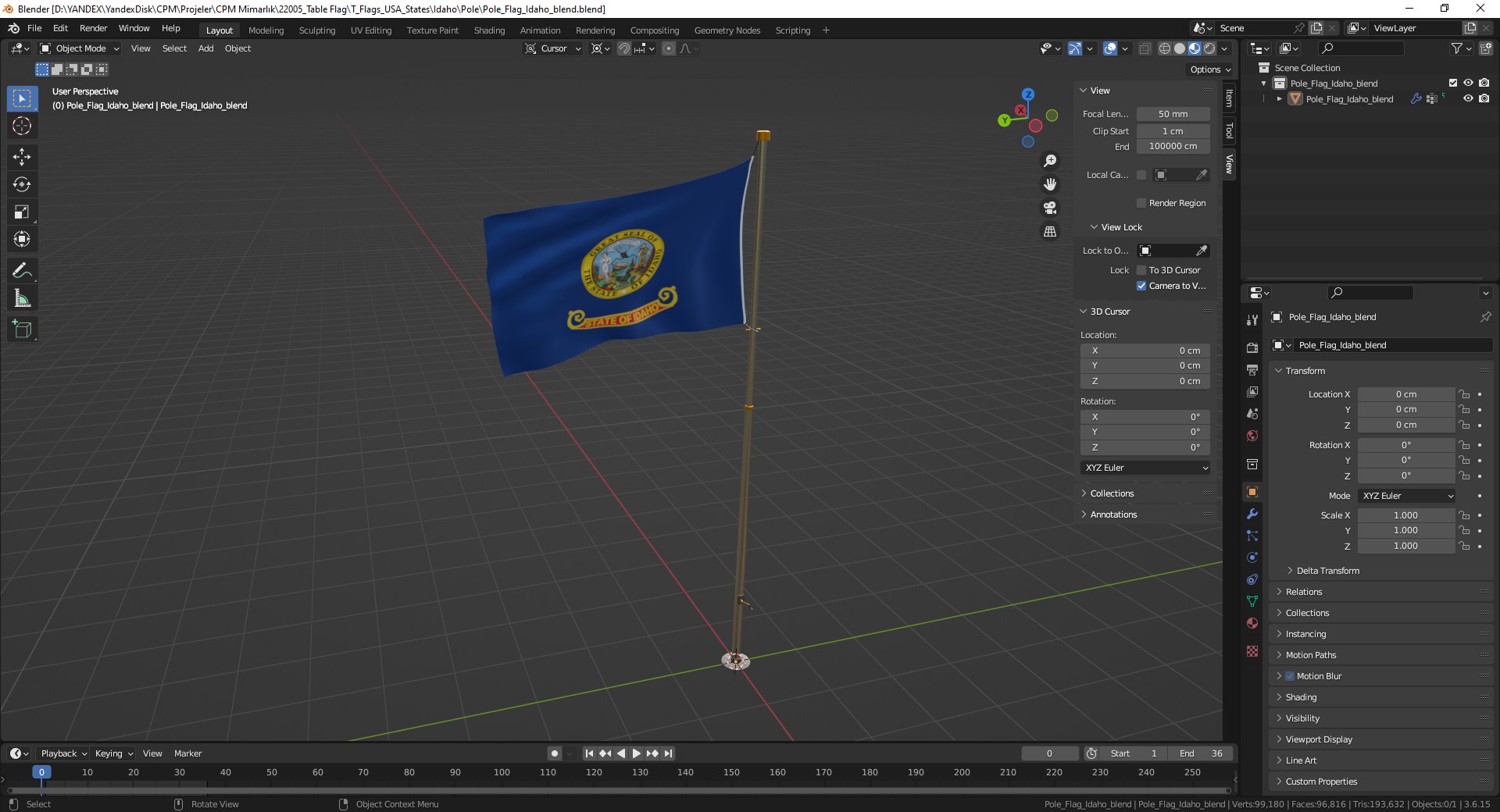Disable Camera to View checkbox
Image resolution: width=1500 pixels, height=812 pixels.
point(1141,286)
